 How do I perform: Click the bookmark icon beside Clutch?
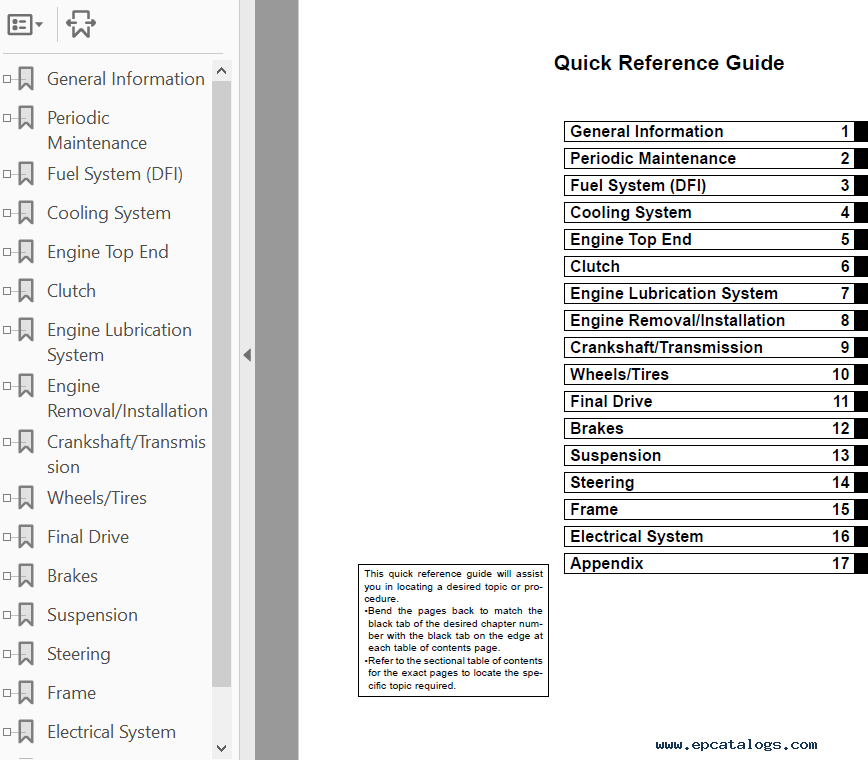point(26,292)
